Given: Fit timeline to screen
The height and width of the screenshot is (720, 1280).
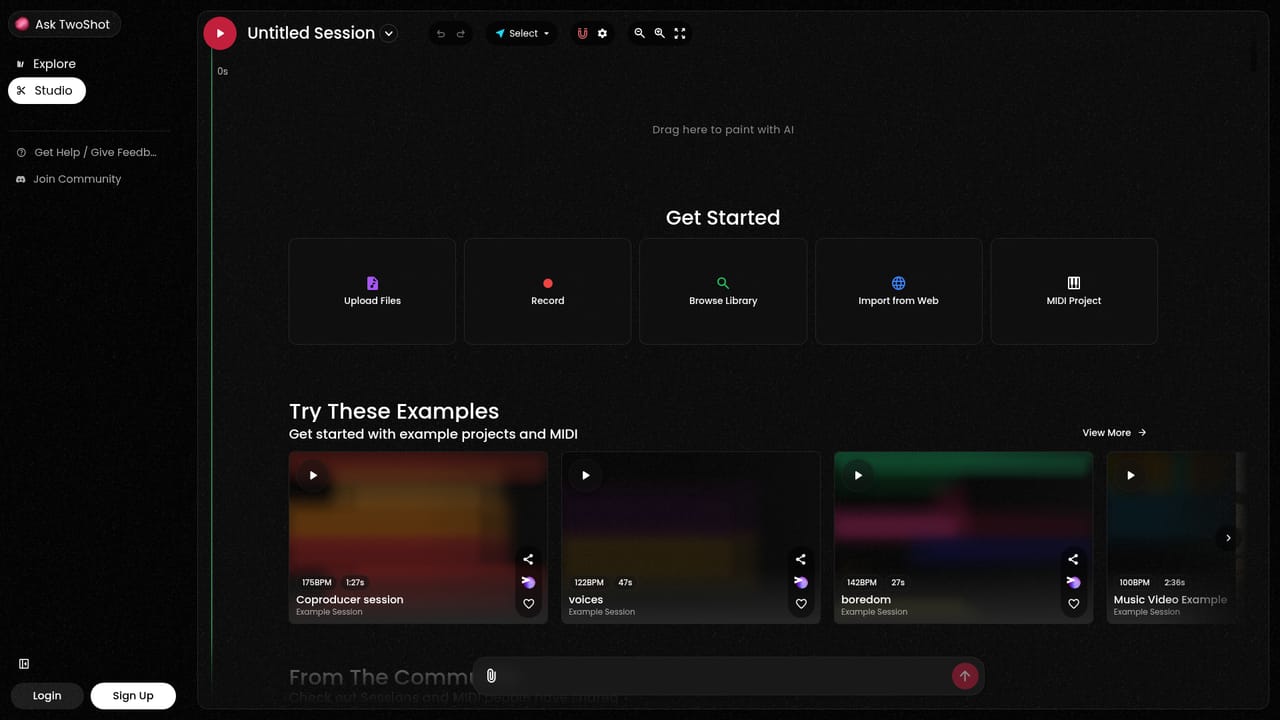Looking at the screenshot, I should click(x=680, y=33).
